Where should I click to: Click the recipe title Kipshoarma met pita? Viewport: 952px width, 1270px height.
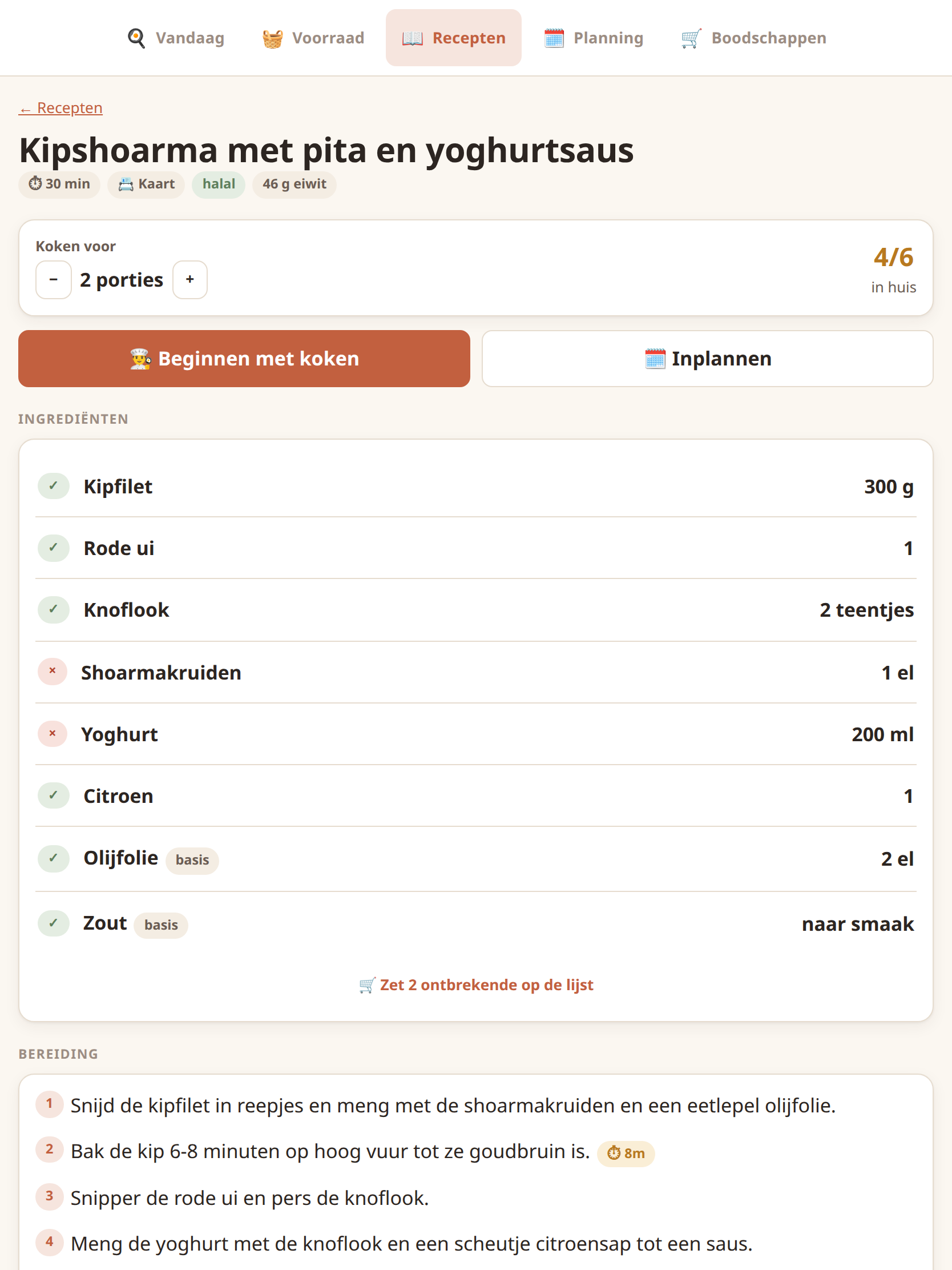coord(326,150)
